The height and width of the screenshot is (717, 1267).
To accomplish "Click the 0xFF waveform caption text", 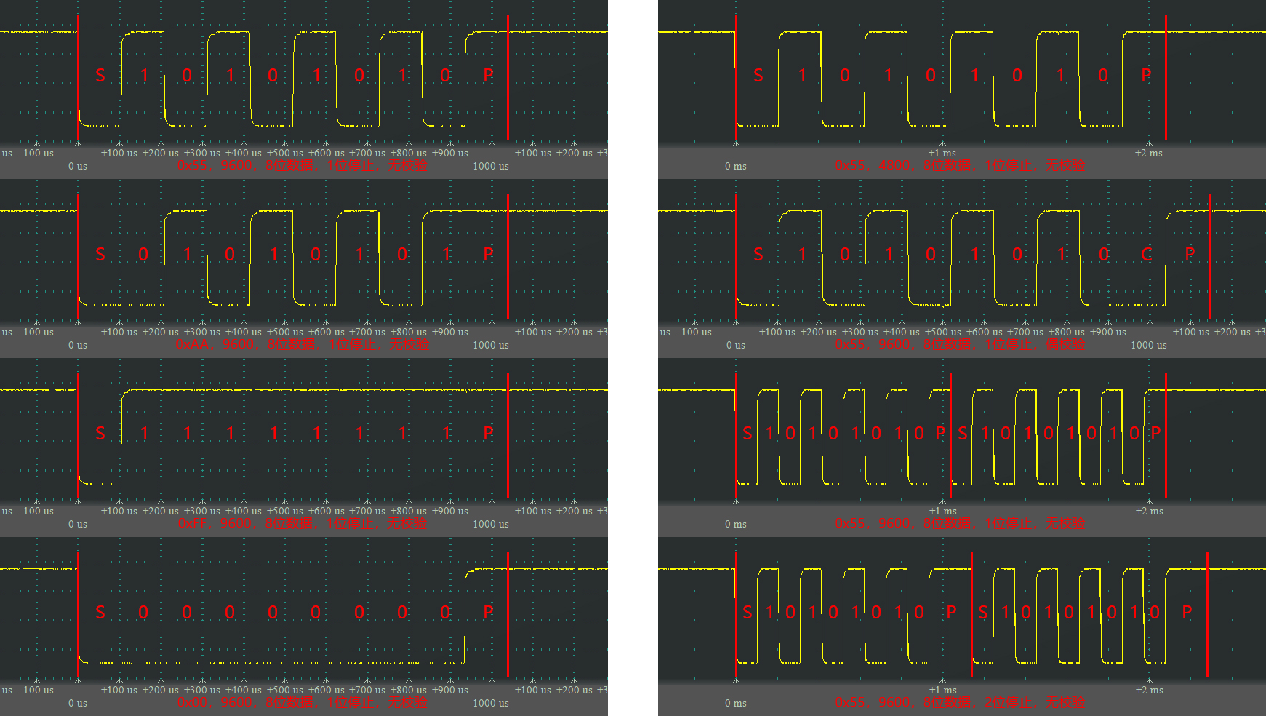I will (302, 523).
